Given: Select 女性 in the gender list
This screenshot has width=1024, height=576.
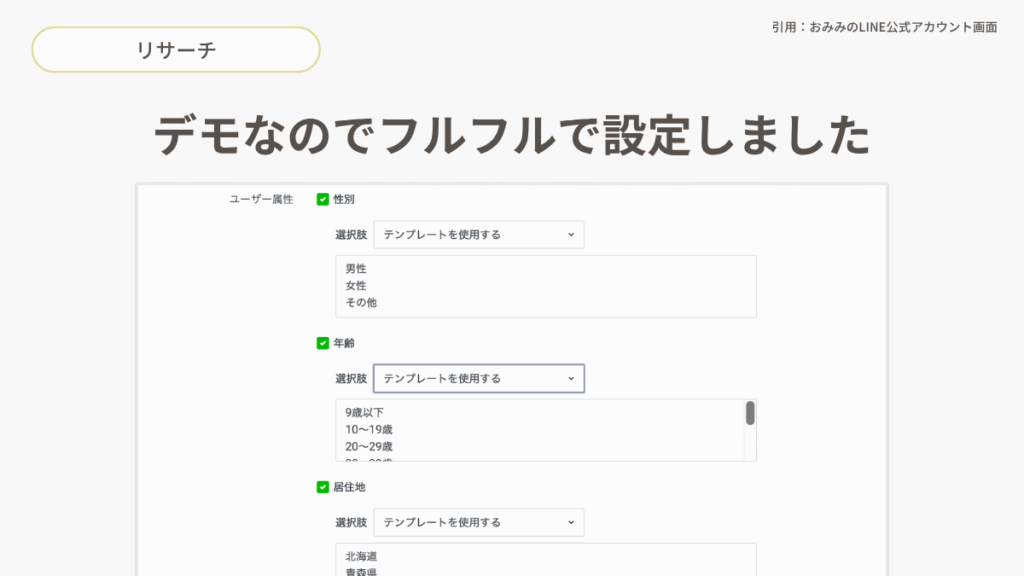Looking at the screenshot, I should (356, 286).
